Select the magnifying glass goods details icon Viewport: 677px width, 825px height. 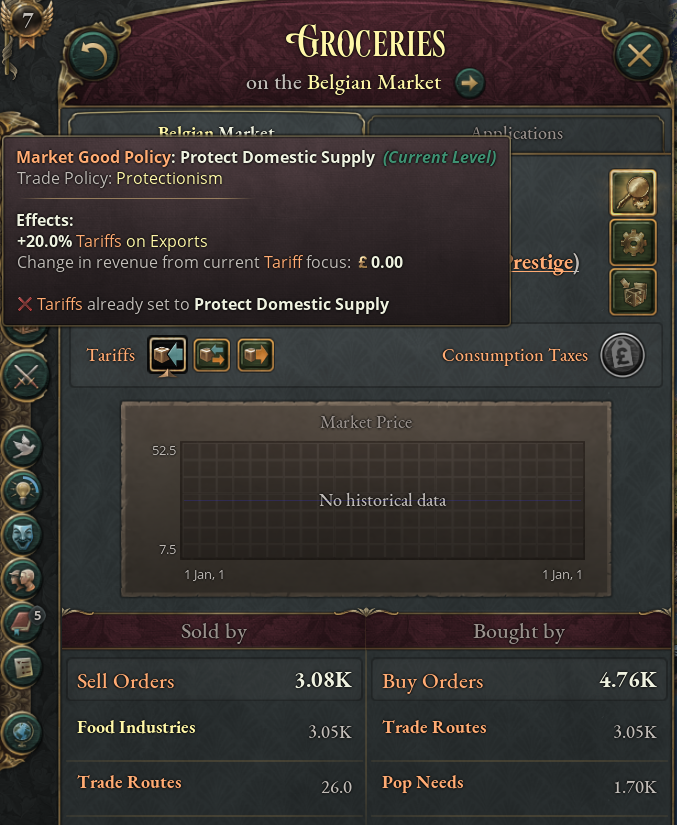632,192
